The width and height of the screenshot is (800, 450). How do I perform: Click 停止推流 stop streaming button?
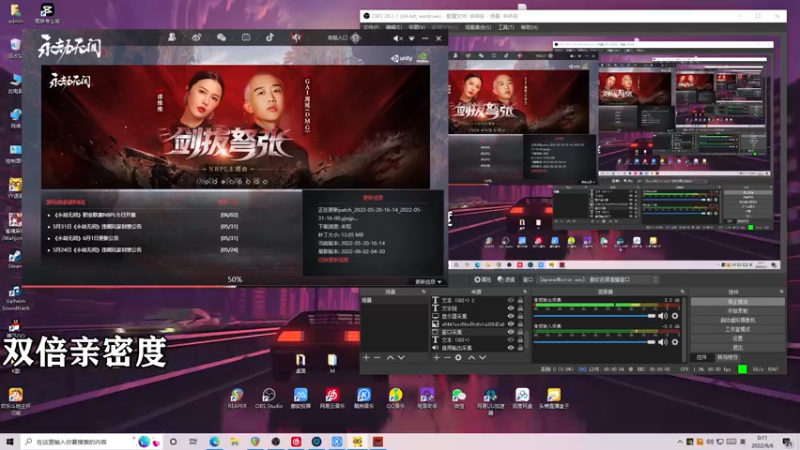point(737,302)
